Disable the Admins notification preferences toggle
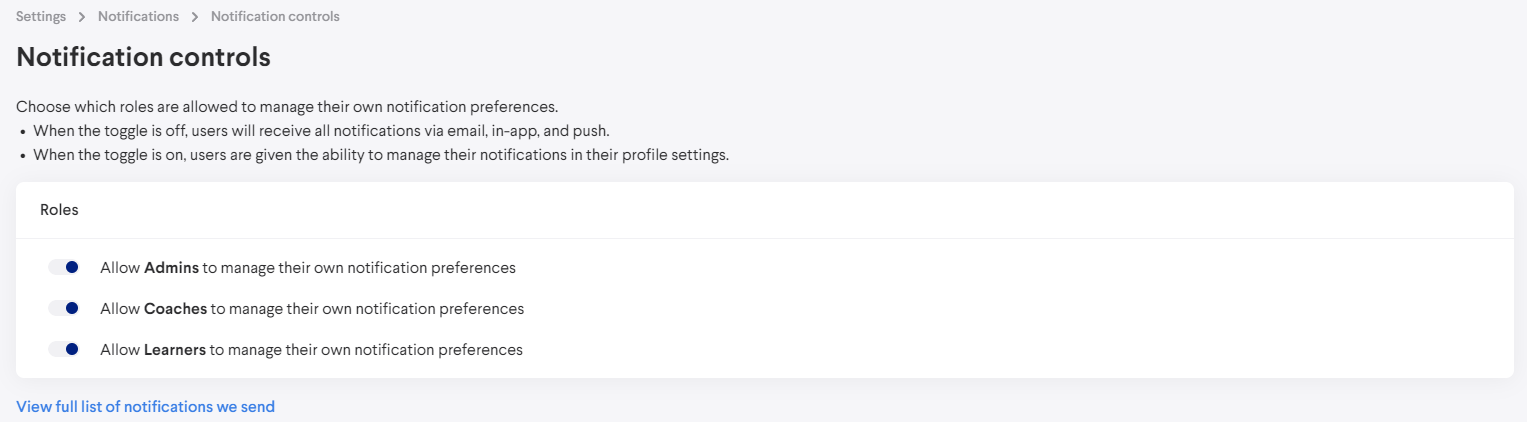 (64, 268)
